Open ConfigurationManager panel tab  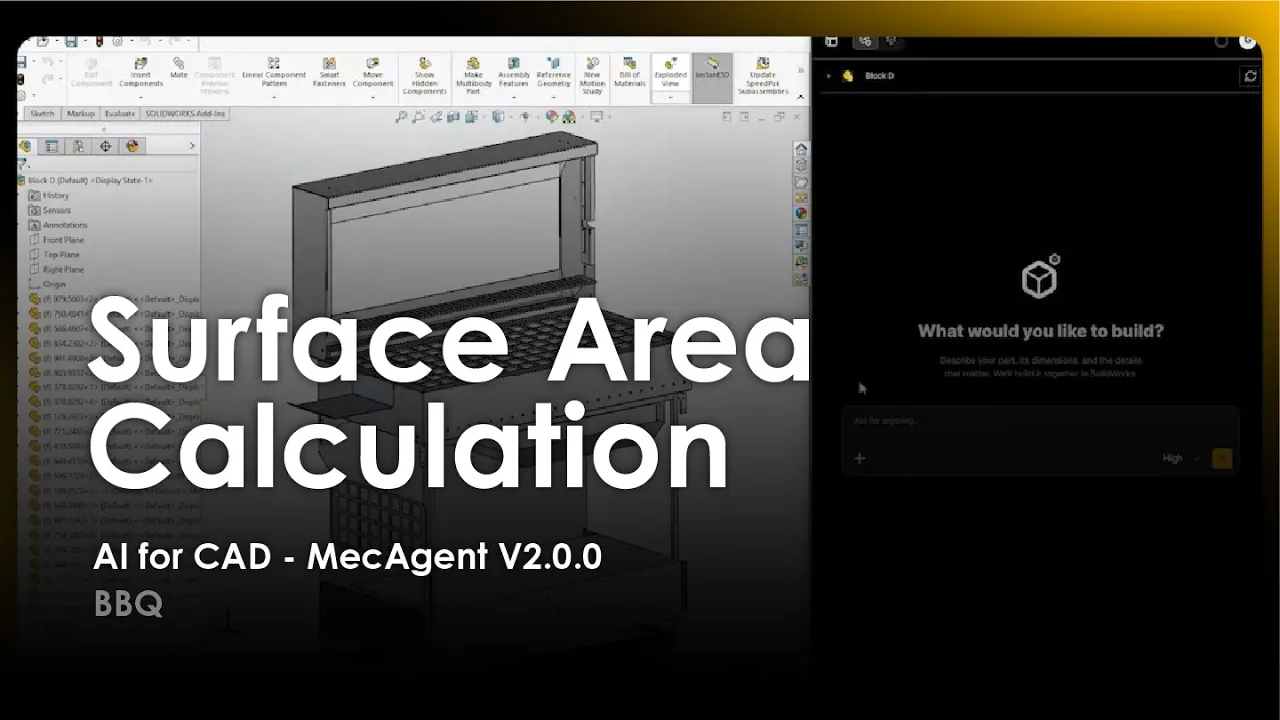click(x=79, y=146)
